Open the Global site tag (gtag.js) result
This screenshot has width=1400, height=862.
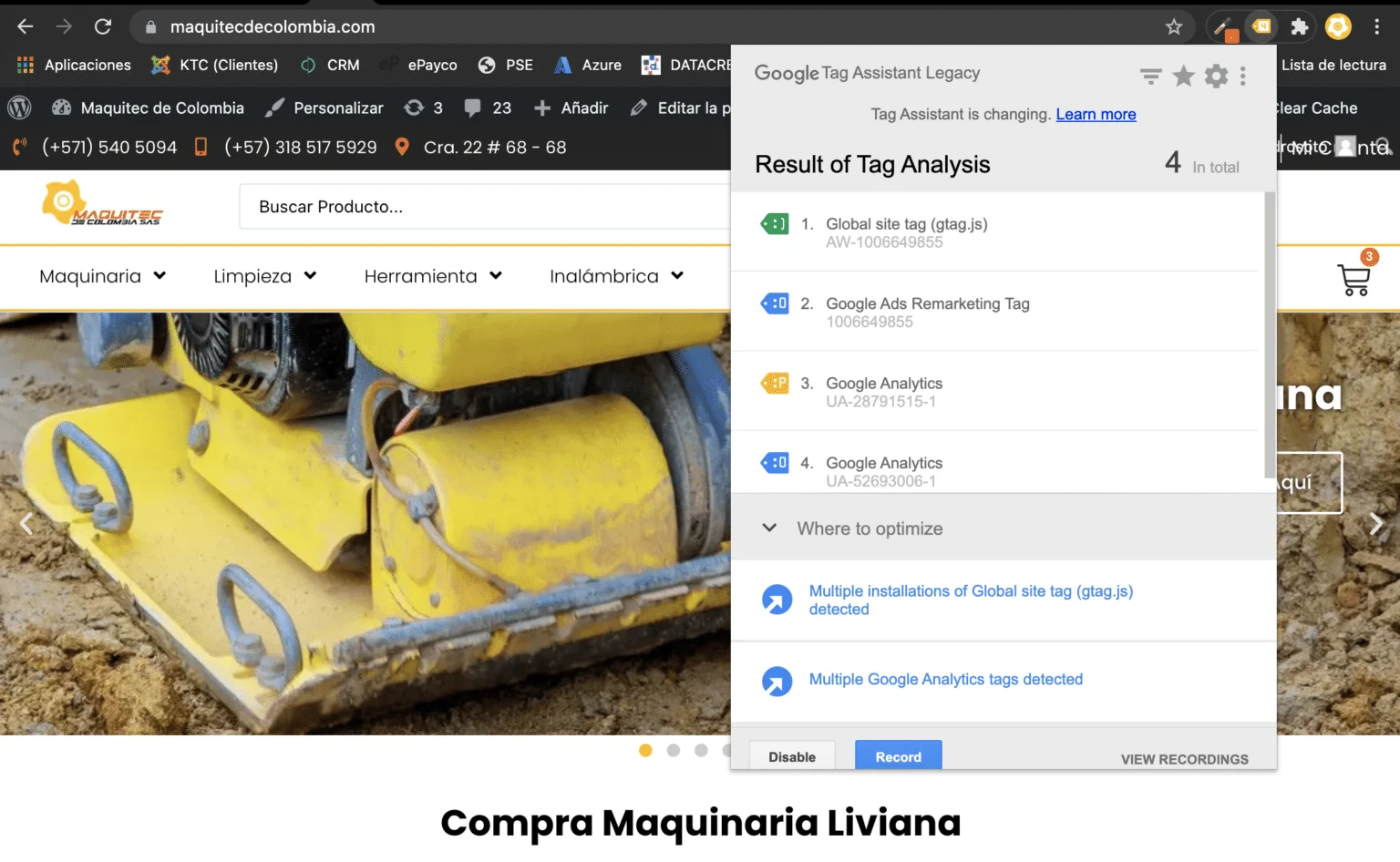[906, 224]
